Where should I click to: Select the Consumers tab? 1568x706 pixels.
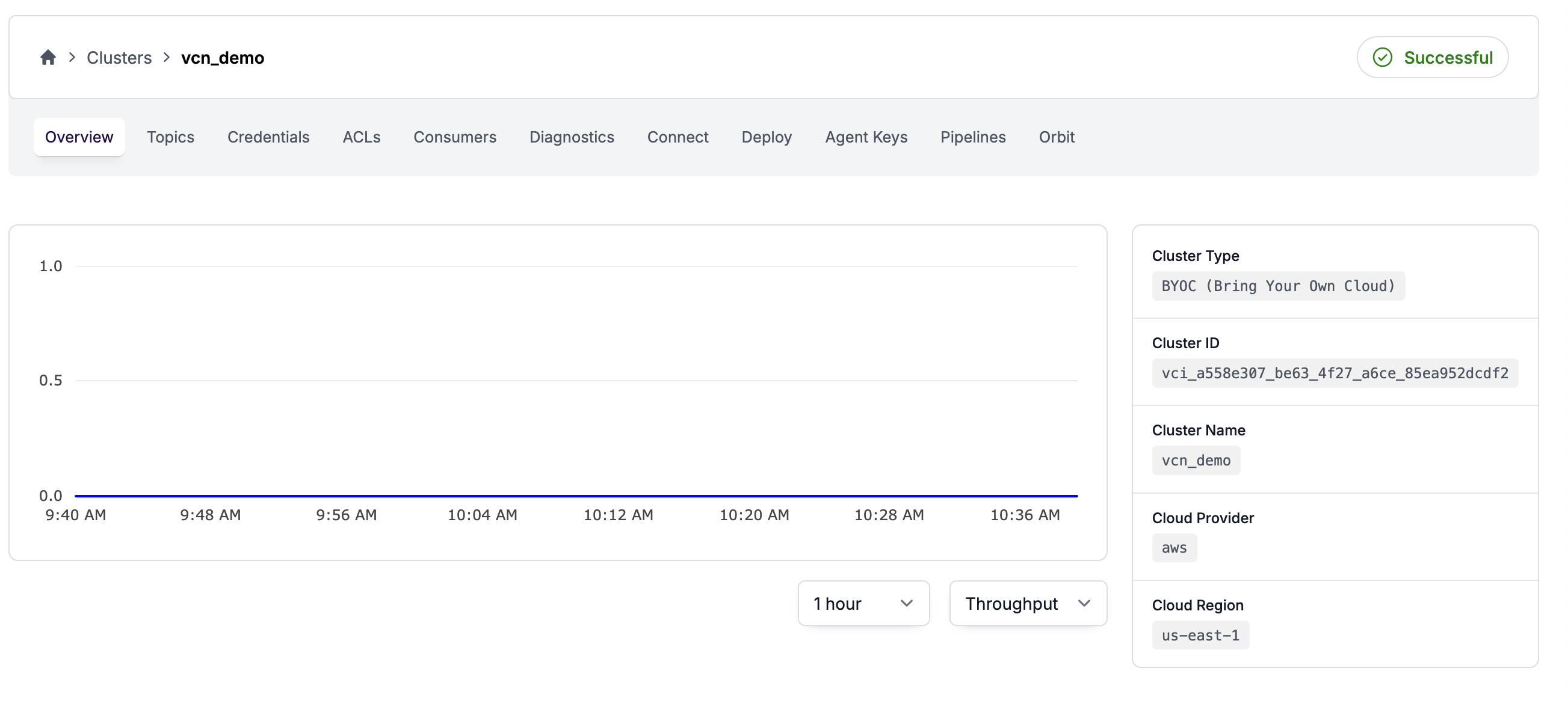(455, 137)
